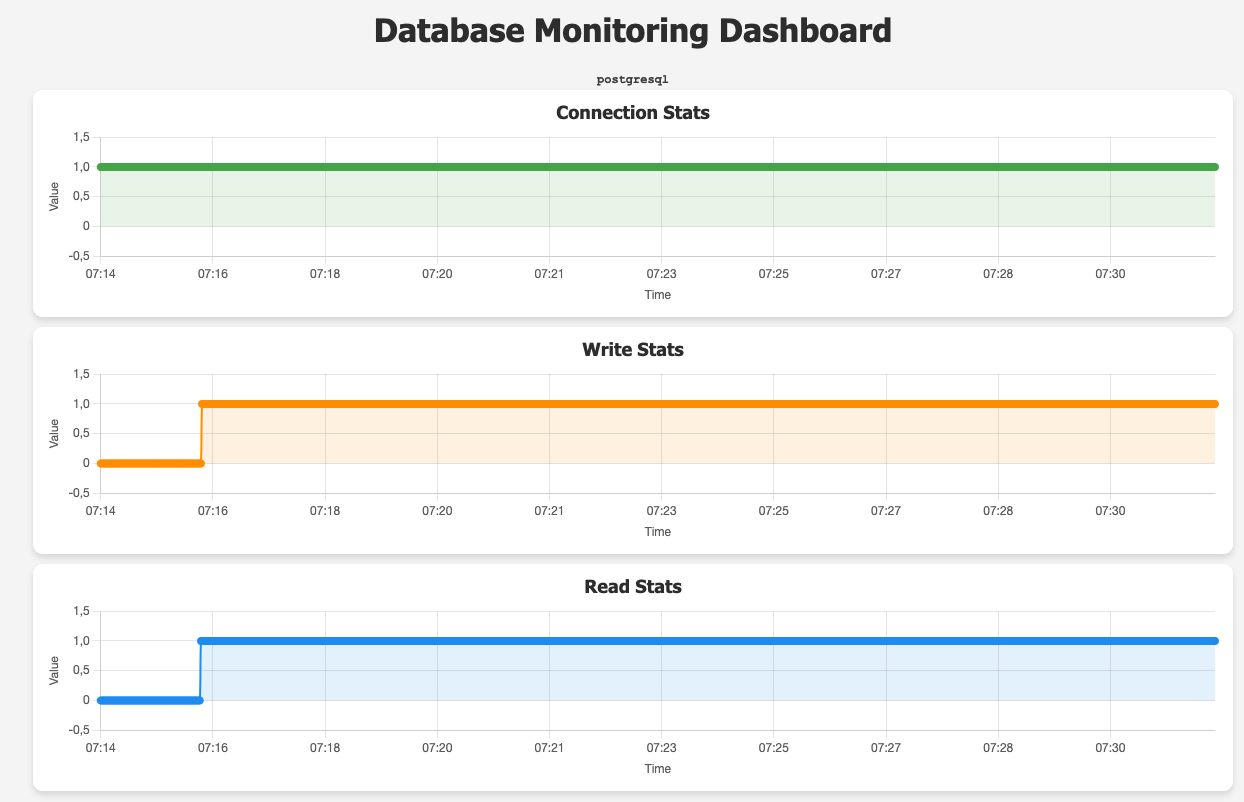Open the postgresql database selector label

(x=632, y=79)
